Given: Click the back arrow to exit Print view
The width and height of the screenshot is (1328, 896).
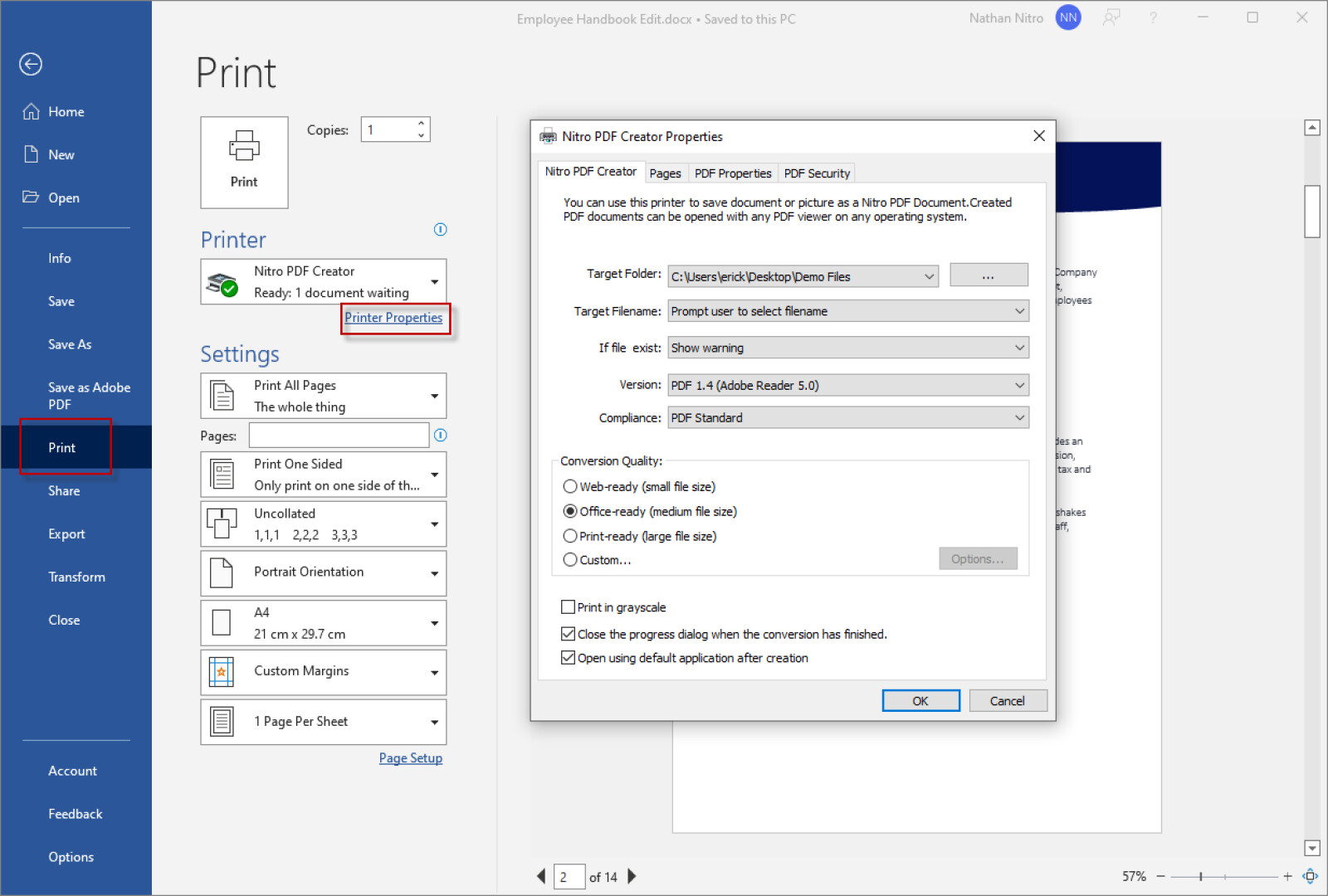Looking at the screenshot, I should click(x=31, y=64).
